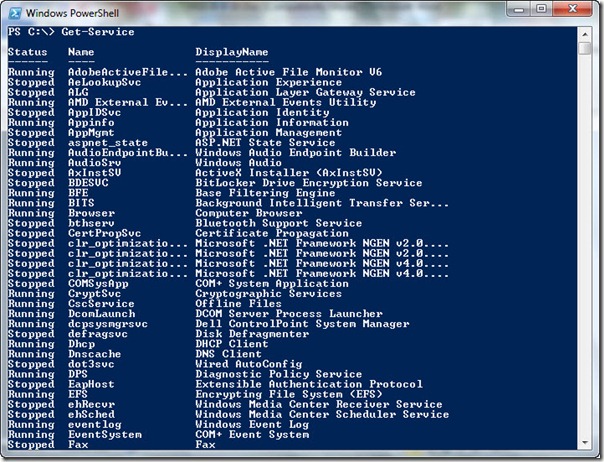The width and height of the screenshot is (604, 462).
Task: Click Bluetooth Support Service display name
Action: coord(279,223)
